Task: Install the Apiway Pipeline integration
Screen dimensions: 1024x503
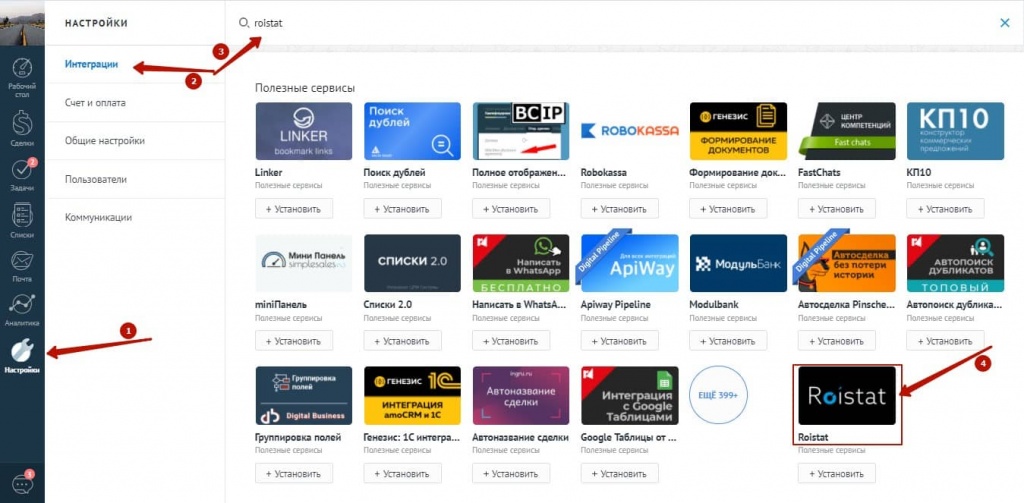Action: click(x=620, y=341)
